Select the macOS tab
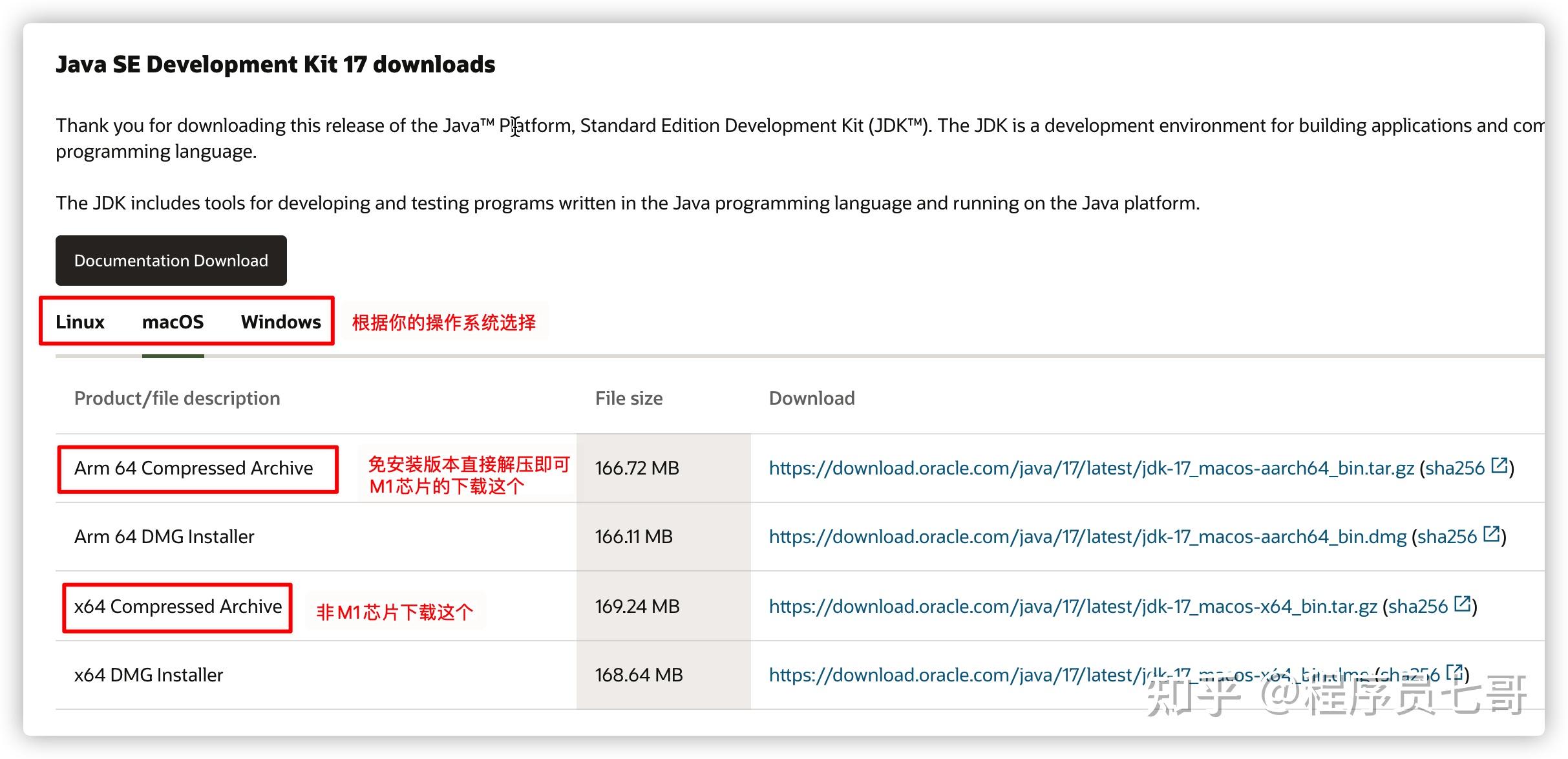The image size is (1568, 759). [x=173, y=321]
